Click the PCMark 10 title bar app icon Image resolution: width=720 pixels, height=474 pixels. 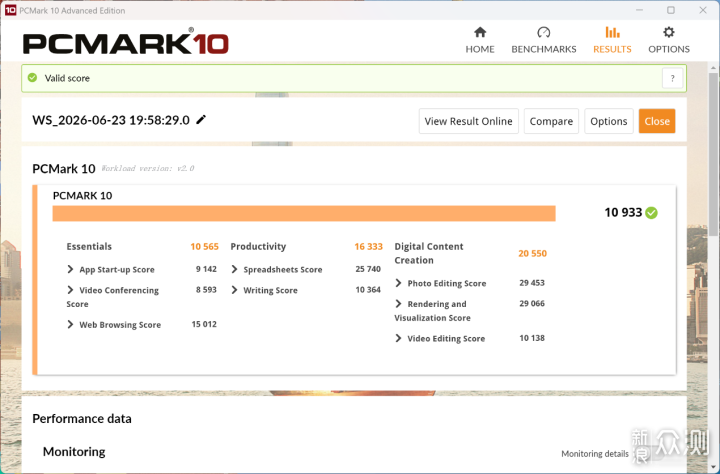(x=10, y=10)
